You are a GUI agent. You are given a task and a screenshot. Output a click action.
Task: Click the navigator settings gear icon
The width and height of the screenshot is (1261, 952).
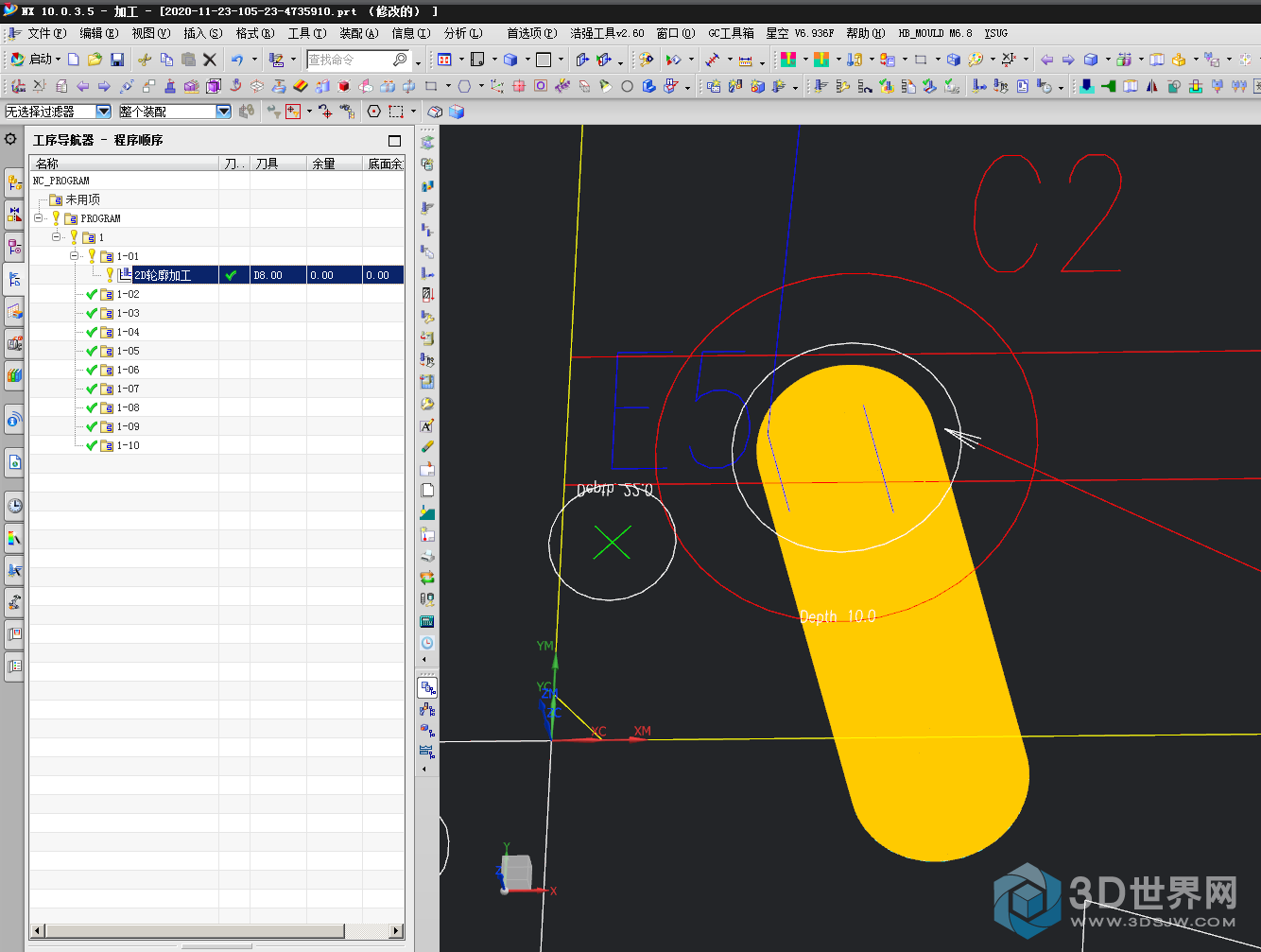click(x=10, y=139)
